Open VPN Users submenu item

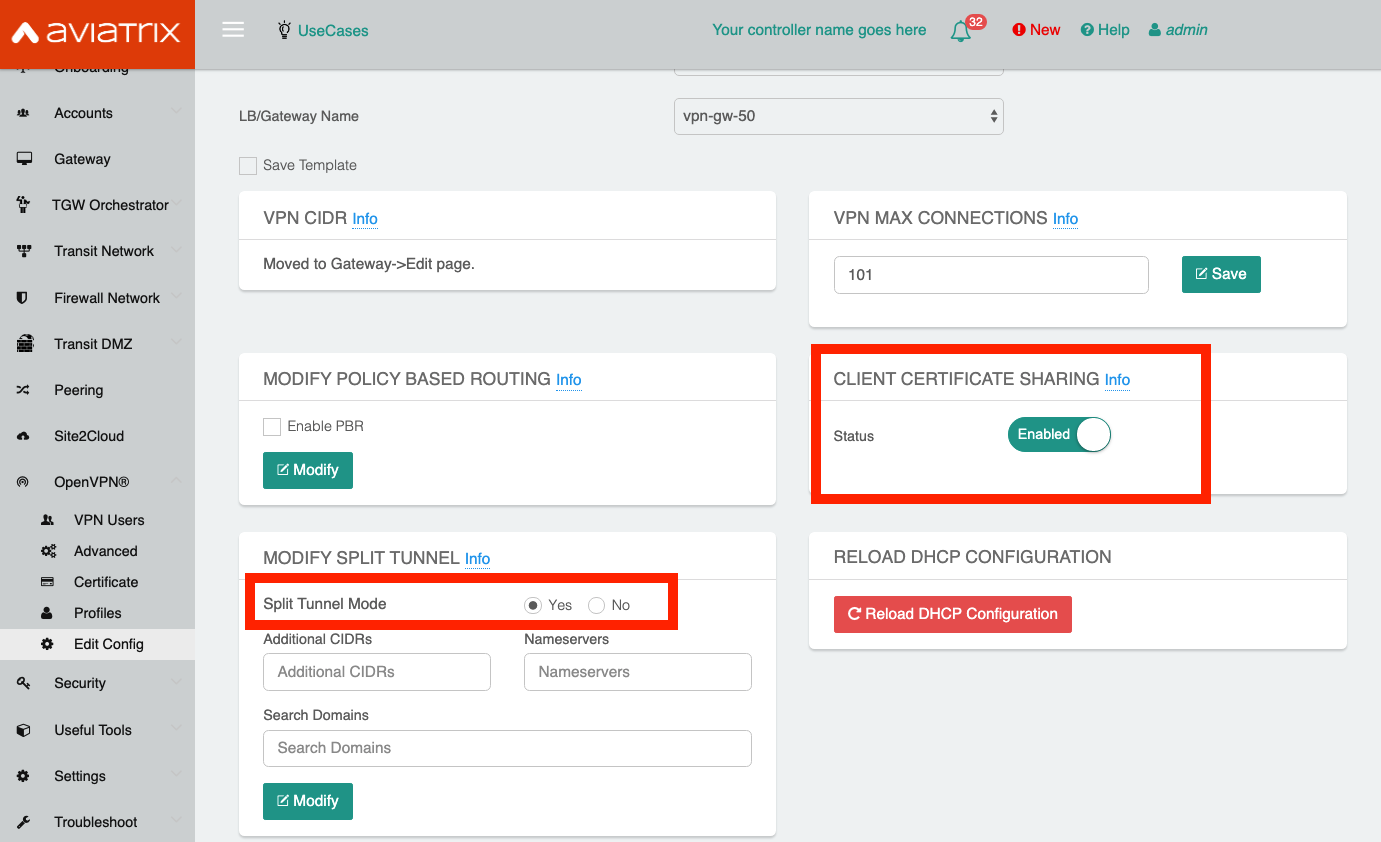click(x=109, y=520)
